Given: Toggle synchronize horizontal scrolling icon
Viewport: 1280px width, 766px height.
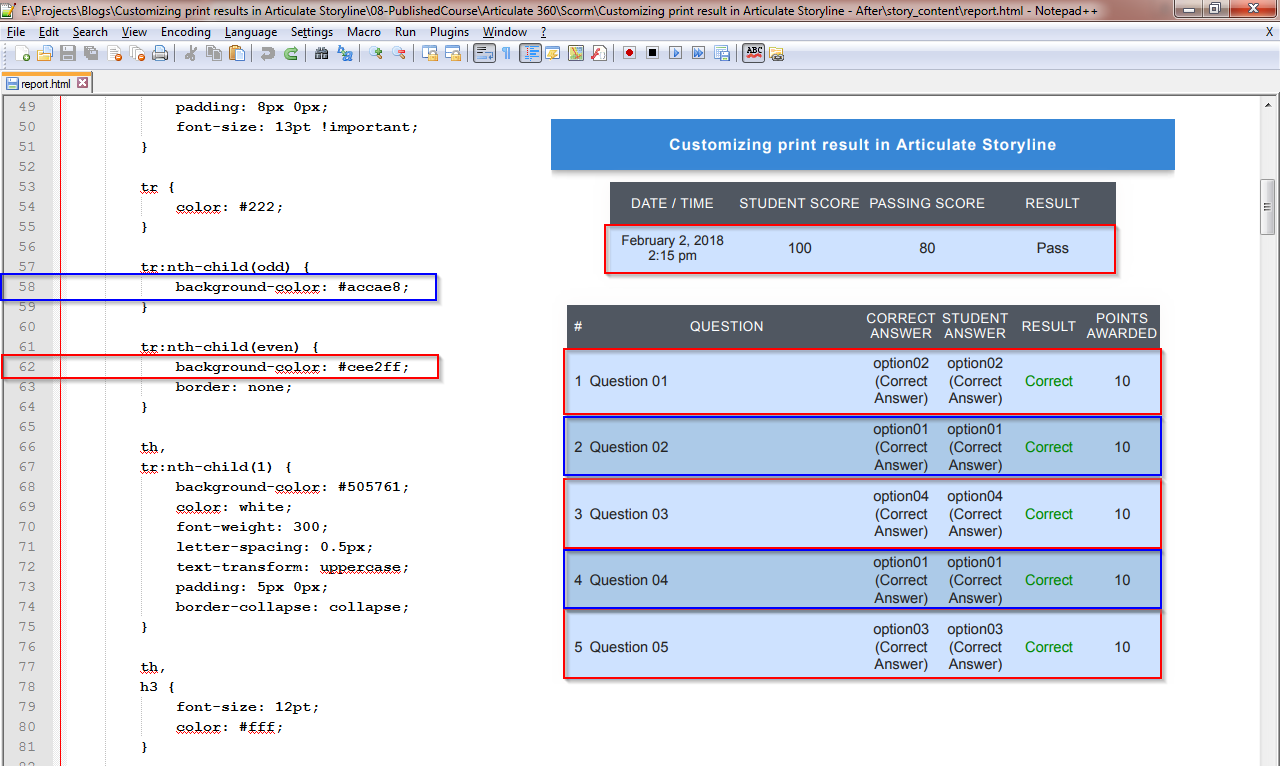Looking at the screenshot, I should point(453,53).
